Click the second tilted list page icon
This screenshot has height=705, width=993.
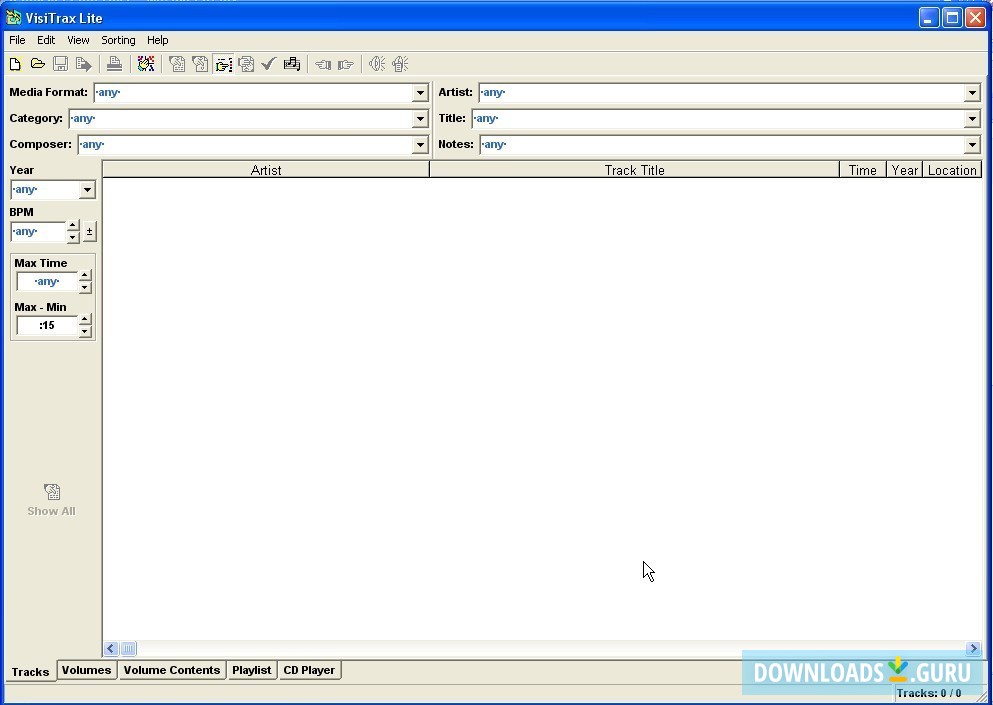(x=200, y=64)
